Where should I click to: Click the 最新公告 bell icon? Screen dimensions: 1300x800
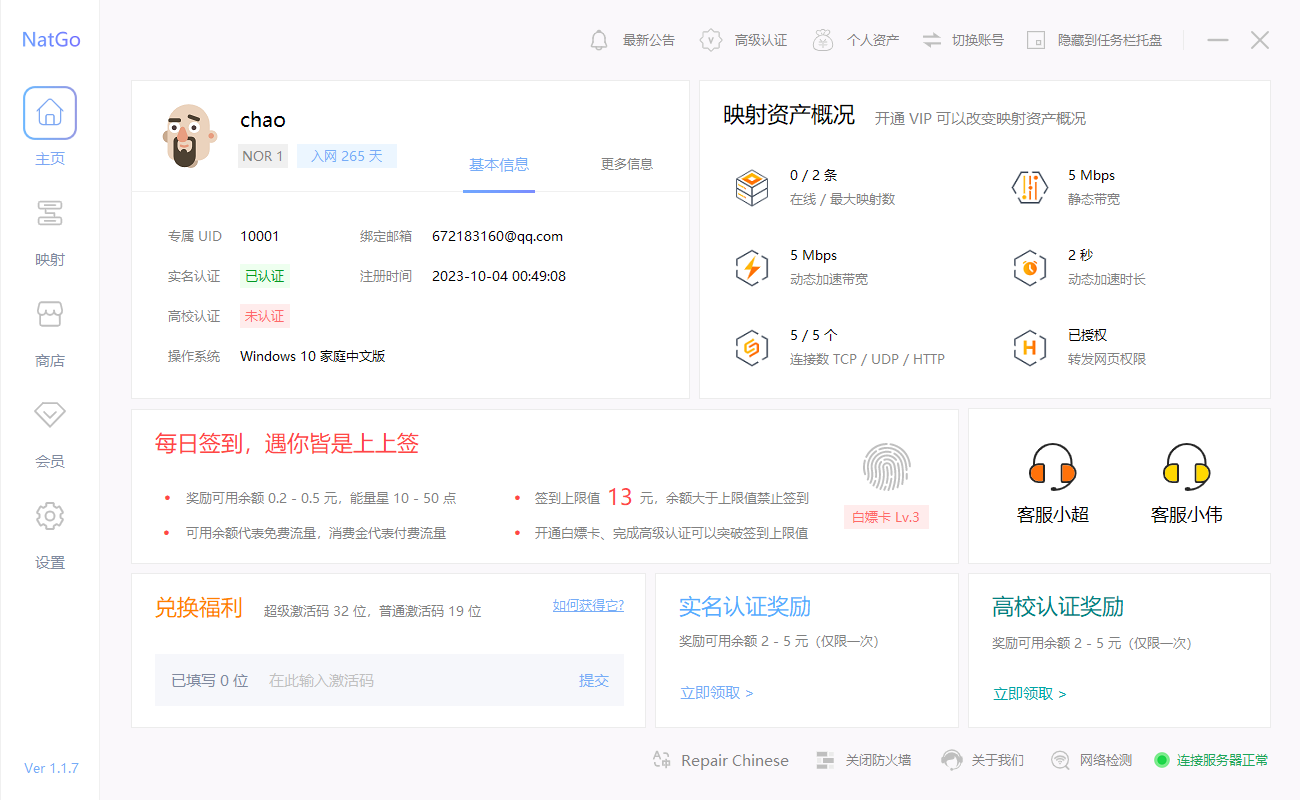tap(599, 40)
